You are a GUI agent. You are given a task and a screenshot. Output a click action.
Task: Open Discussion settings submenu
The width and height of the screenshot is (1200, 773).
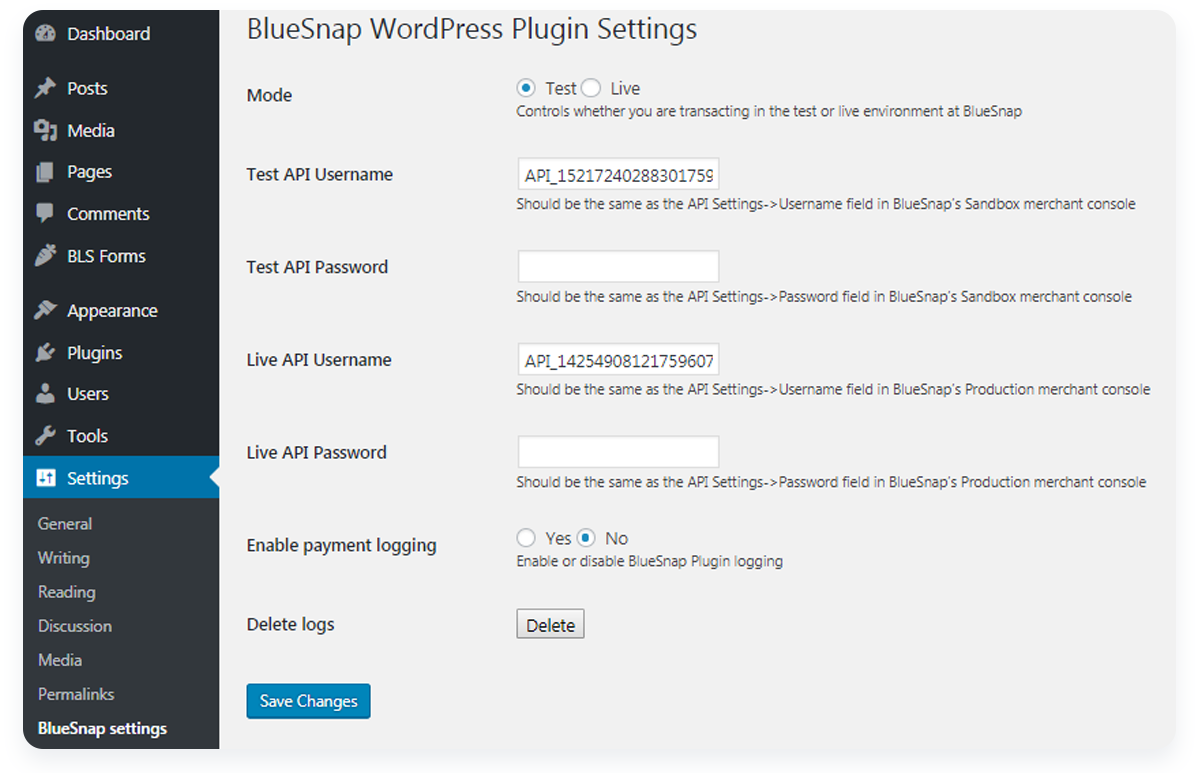point(75,625)
